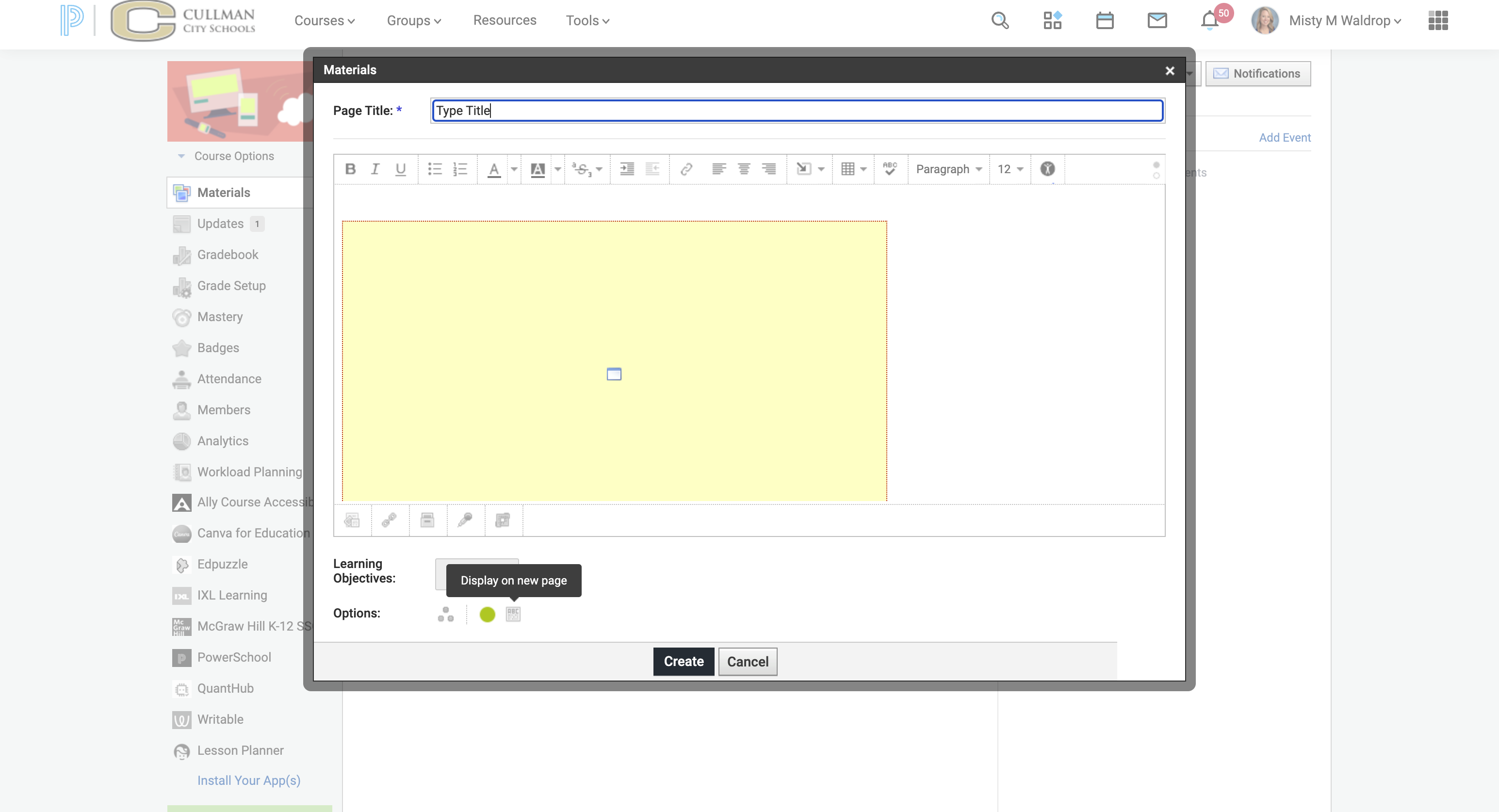
Task: Open the Resources menu item
Action: [x=505, y=20]
